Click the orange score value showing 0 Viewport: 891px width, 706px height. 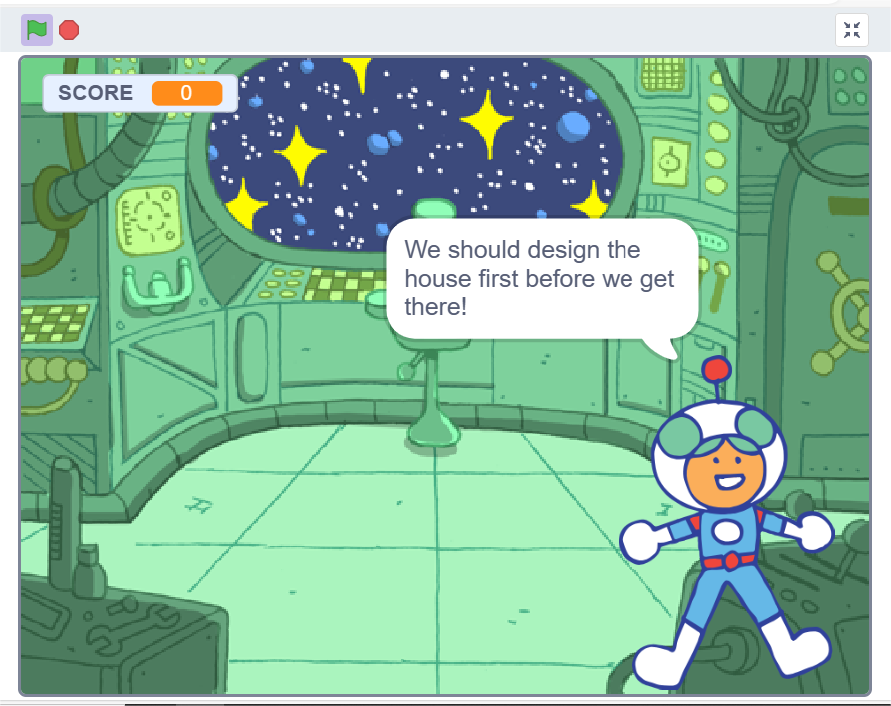tap(186, 93)
